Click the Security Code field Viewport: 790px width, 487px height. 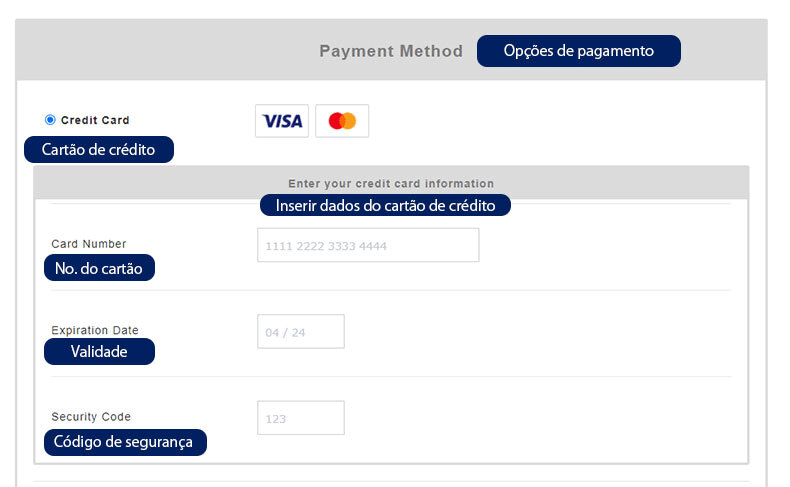301,418
